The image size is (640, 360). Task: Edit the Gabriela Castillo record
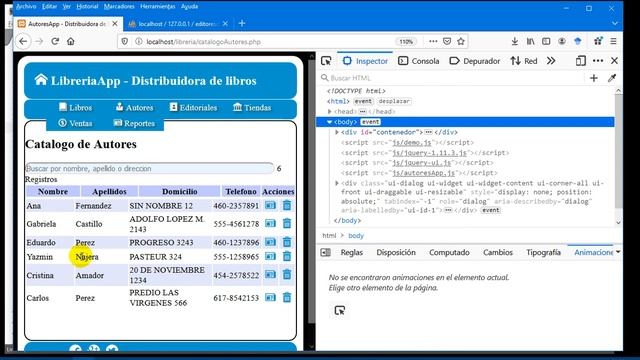[x=270, y=223]
